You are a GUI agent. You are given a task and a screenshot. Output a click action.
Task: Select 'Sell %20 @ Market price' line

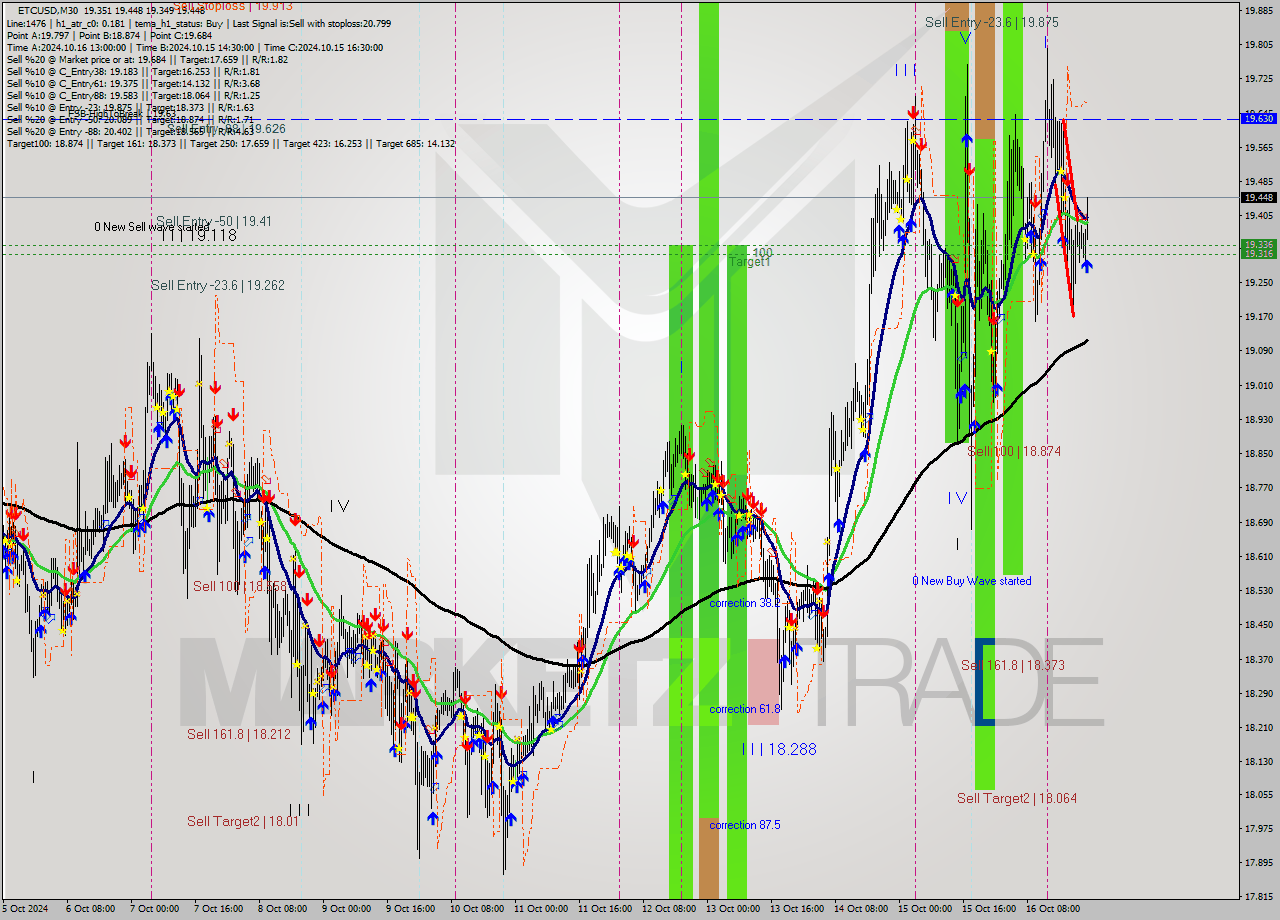[147, 59]
